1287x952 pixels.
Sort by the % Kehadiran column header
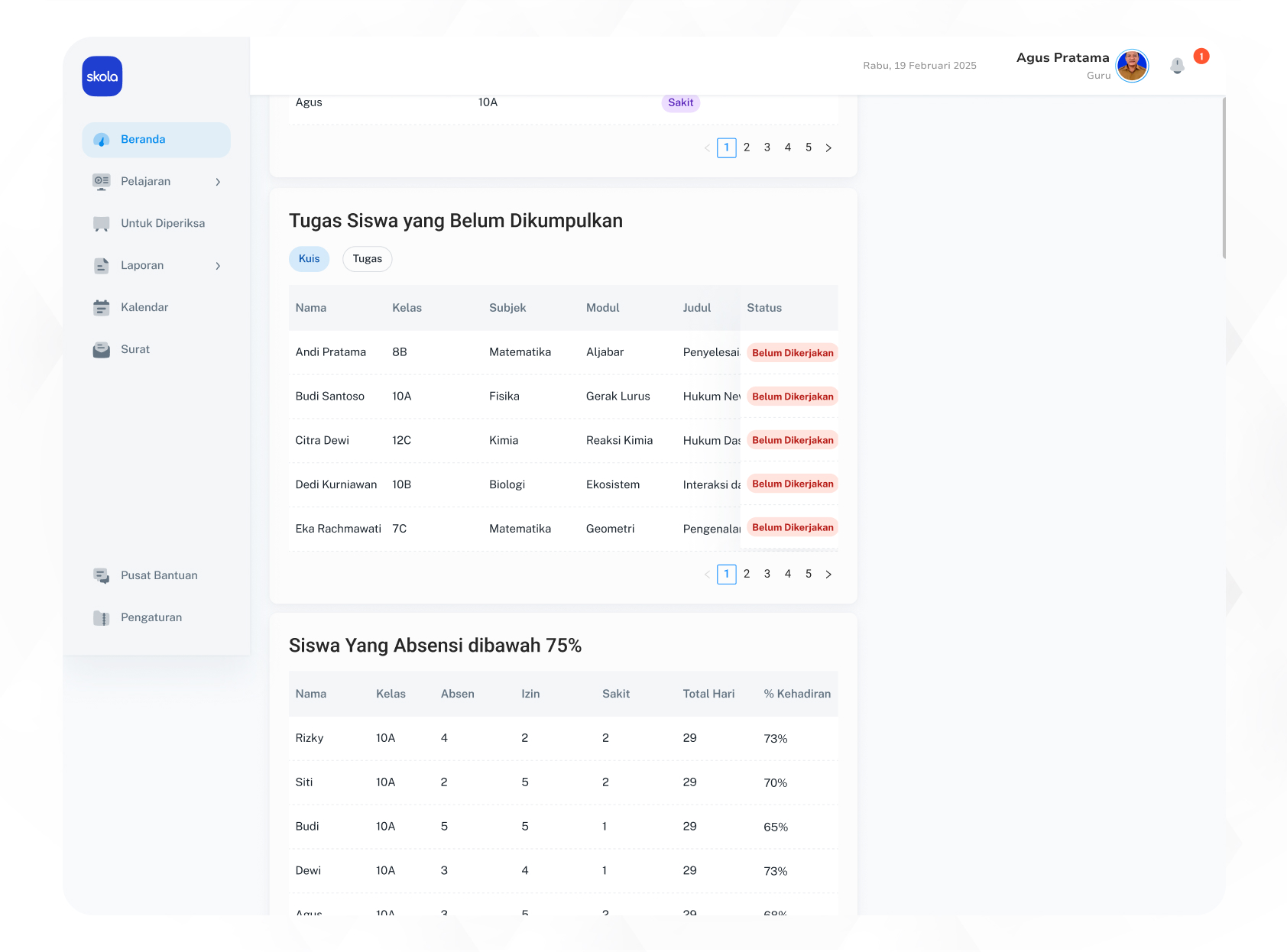796,694
